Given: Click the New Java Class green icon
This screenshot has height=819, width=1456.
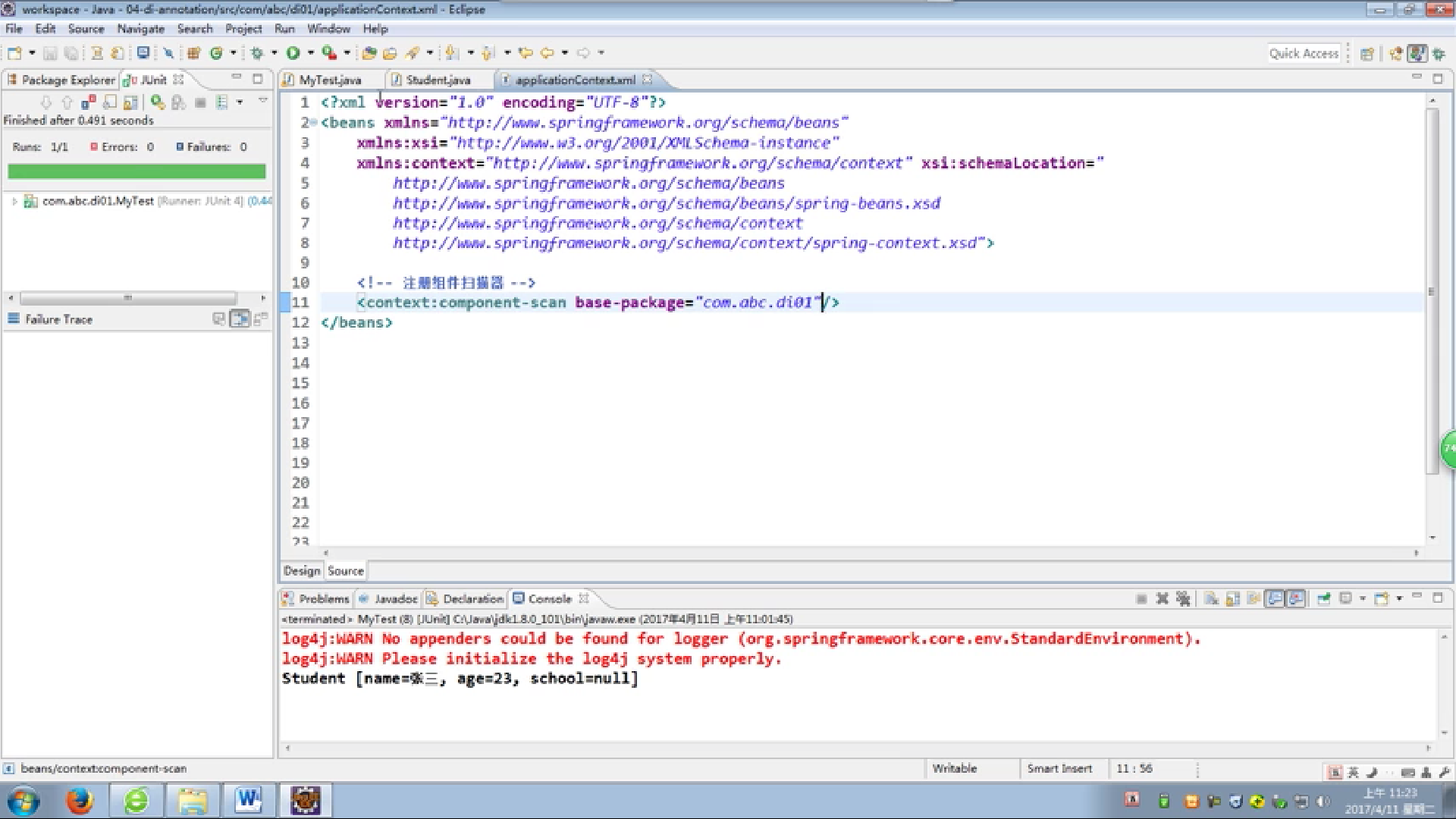Looking at the screenshot, I should click(216, 53).
